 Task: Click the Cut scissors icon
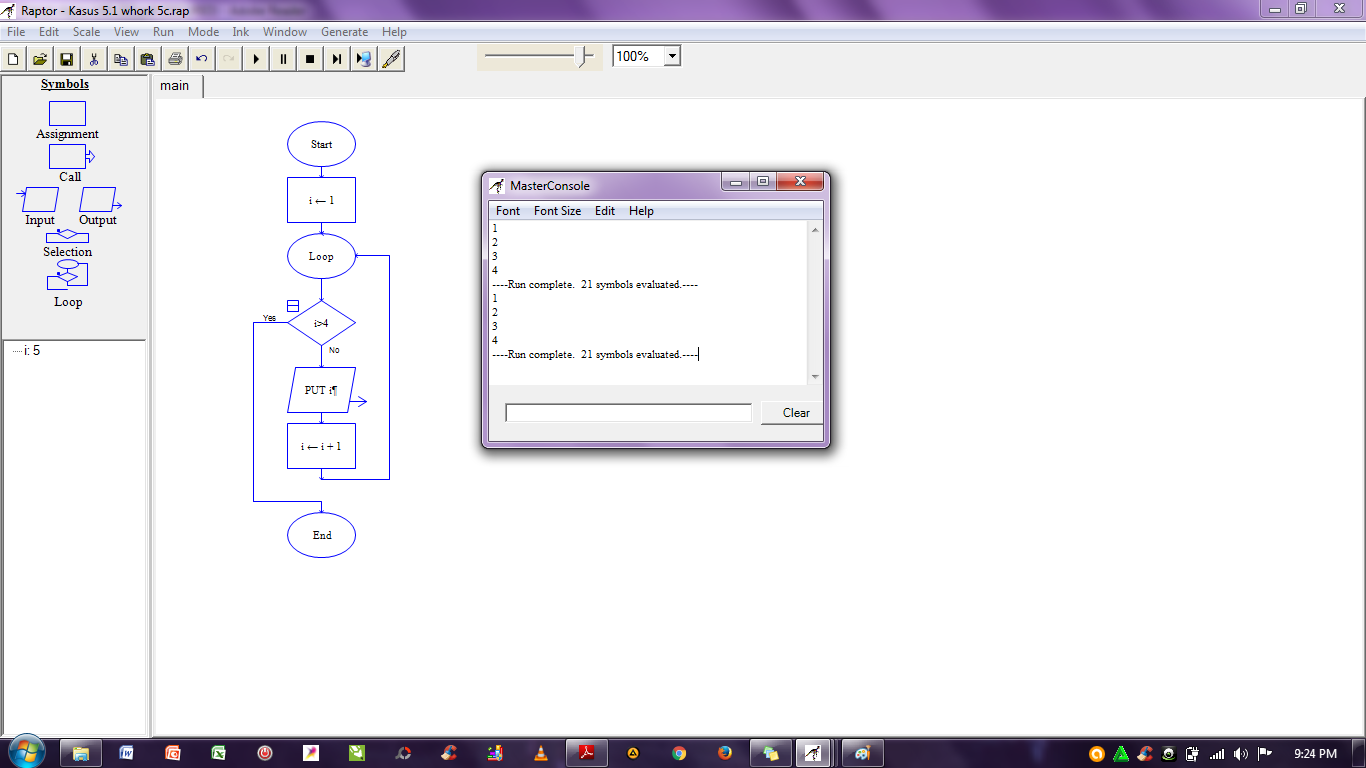[94, 59]
